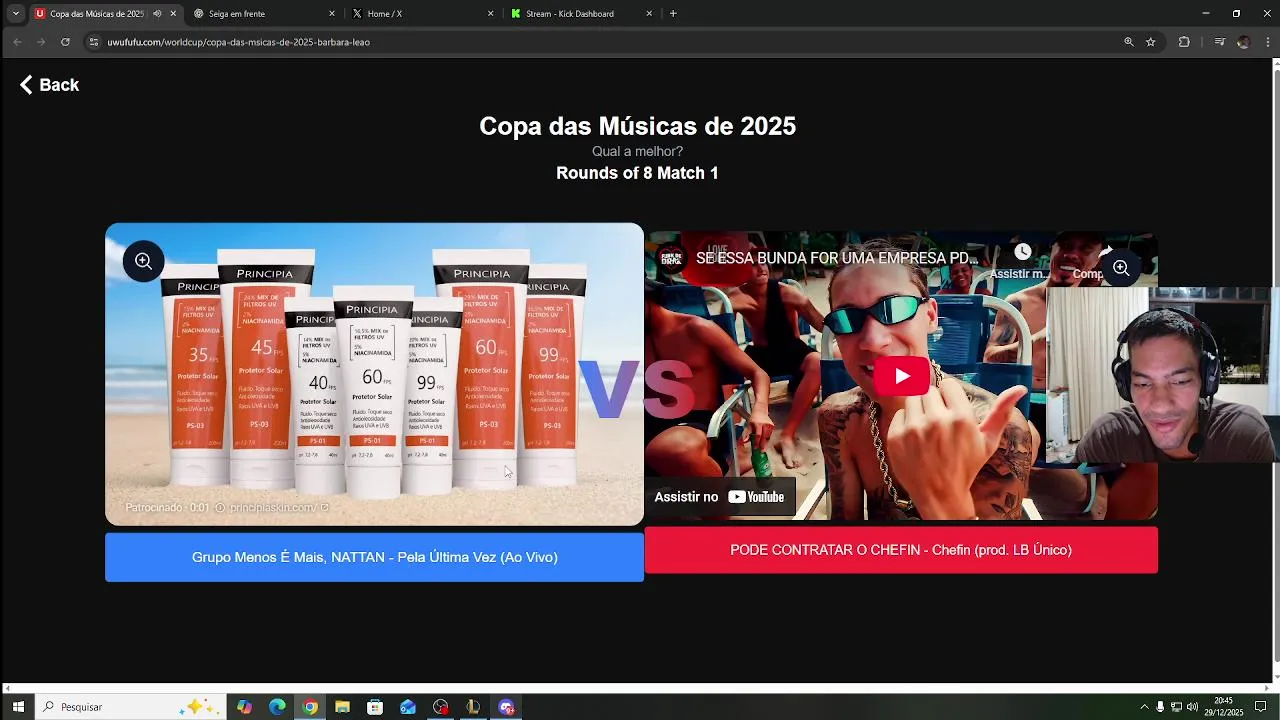Play the YouTube video with red play button
Image resolution: width=1280 pixels, height=720 pixels.
(901, 377)
